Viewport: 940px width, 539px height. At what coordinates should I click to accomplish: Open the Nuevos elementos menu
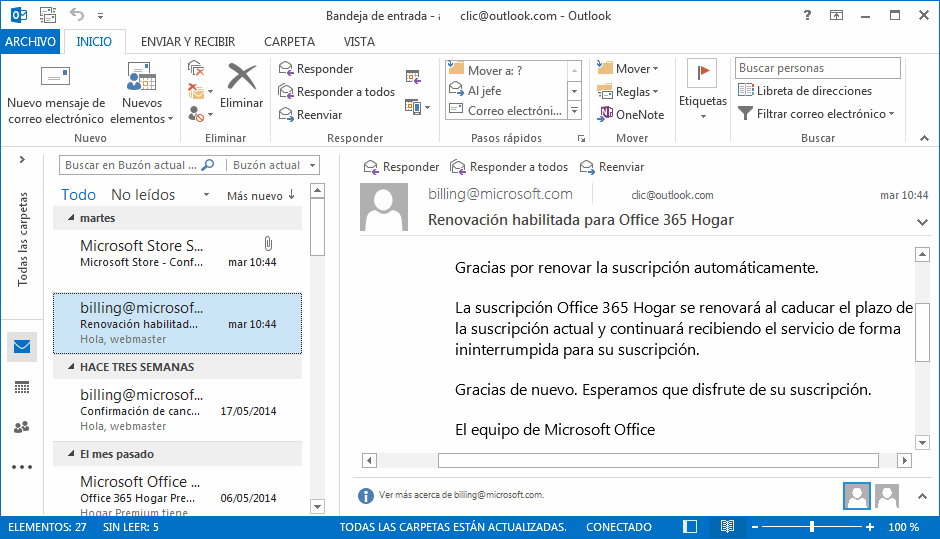click(141, 93)
